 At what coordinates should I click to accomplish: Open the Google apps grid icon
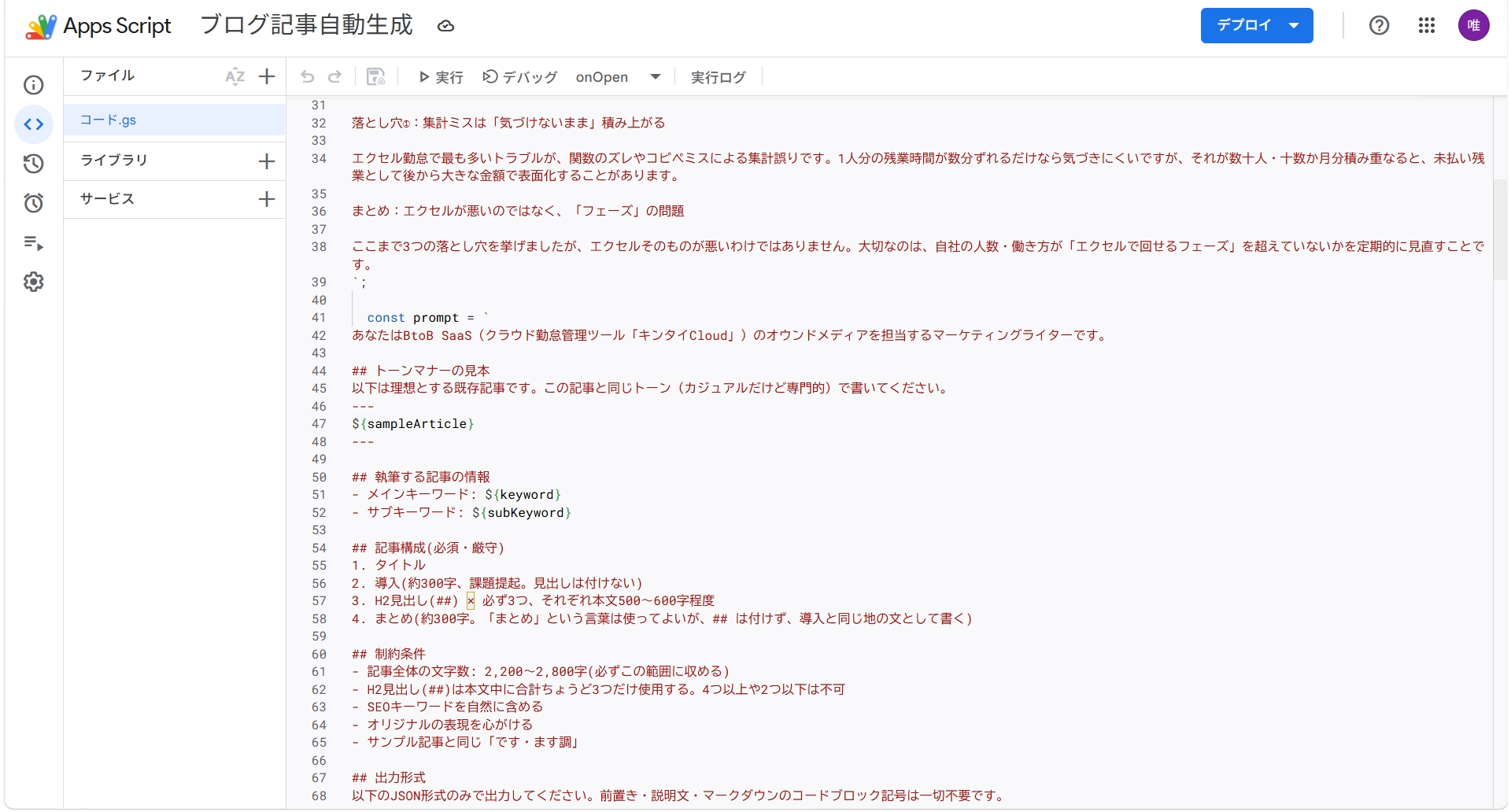click(1427, 25)
